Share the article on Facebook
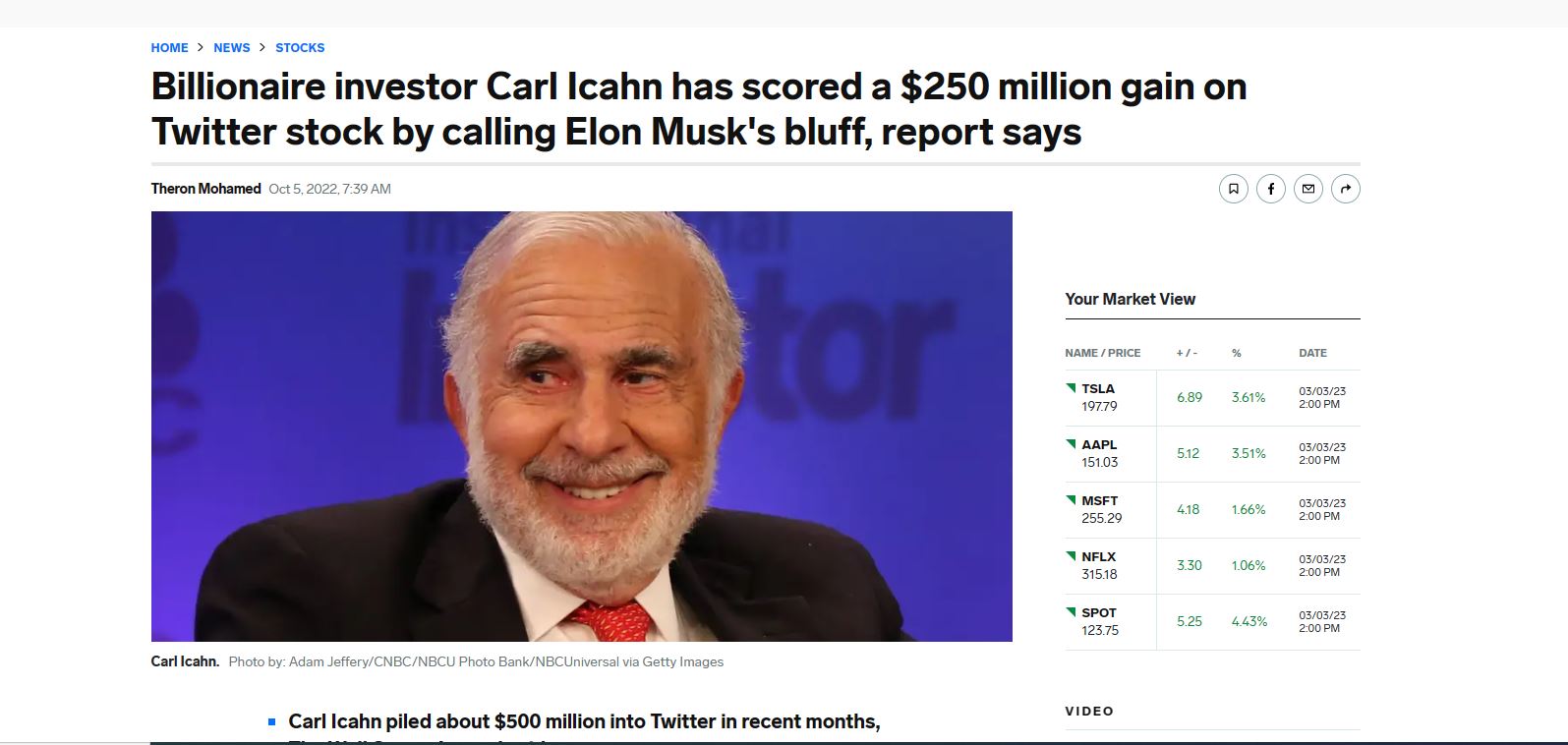The image size is (1568, 745). 1270,189
